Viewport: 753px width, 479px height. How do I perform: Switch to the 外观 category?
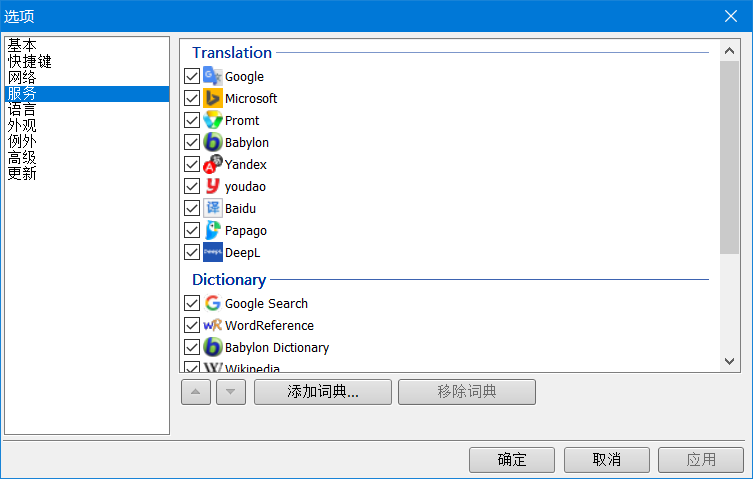(x=87, y=125)
